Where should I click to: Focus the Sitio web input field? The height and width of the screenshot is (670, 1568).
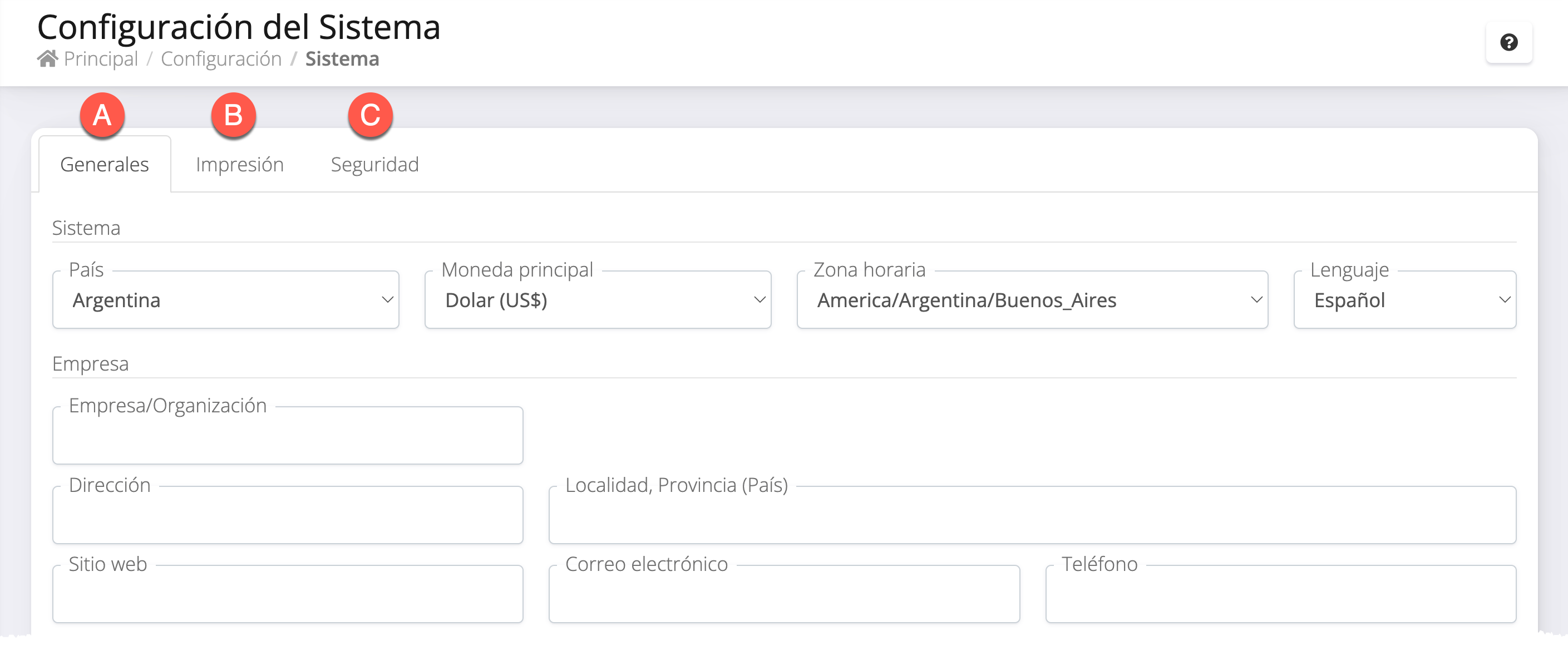288,594
